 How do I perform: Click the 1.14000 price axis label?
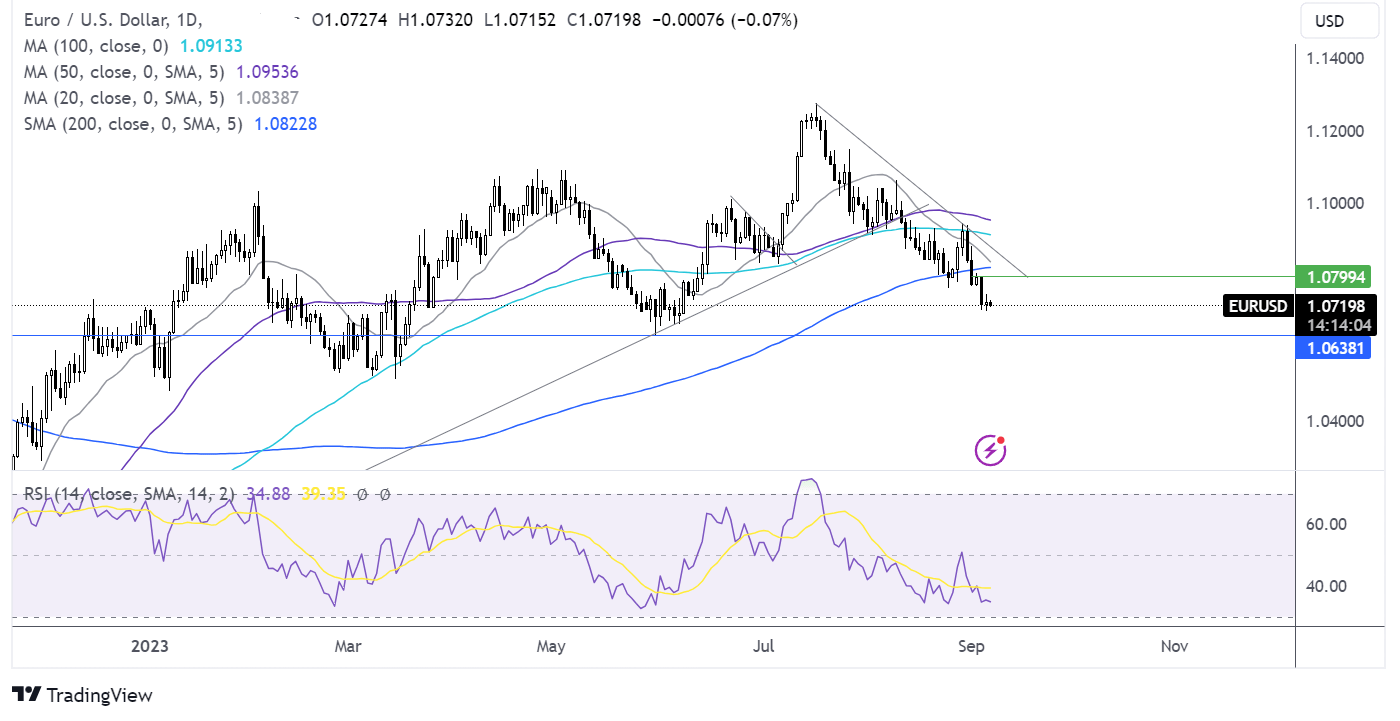1335,59
